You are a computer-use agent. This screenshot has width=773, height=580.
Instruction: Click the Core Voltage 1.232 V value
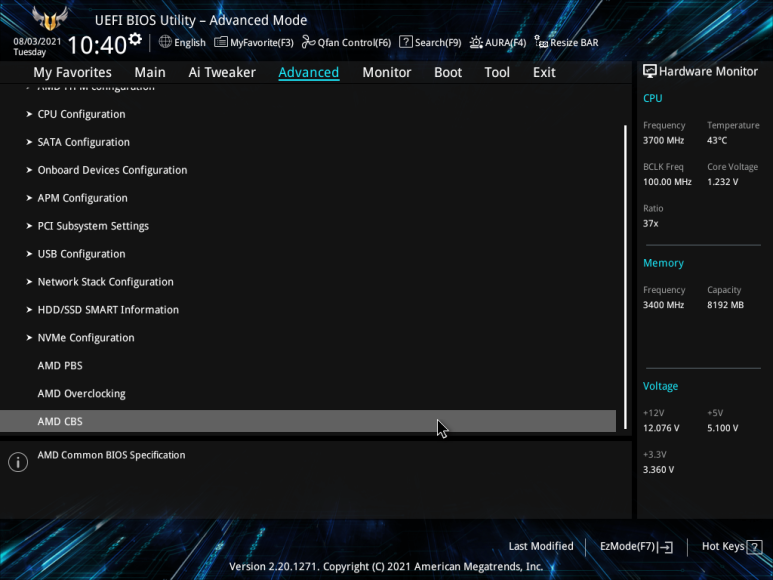click(x=722, y=182)
